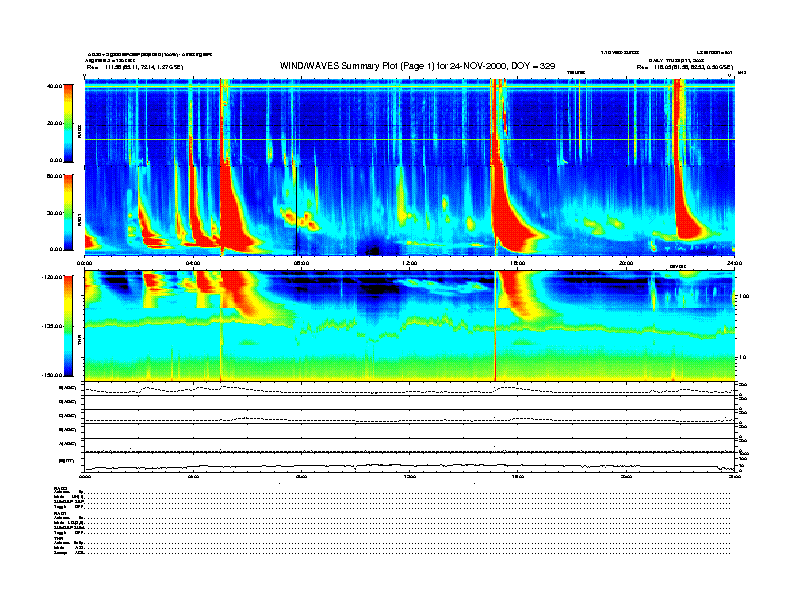Click the -150.00 value on TNR scale
The height and width of the screenshot is (612, 792).
pos(53,375)
